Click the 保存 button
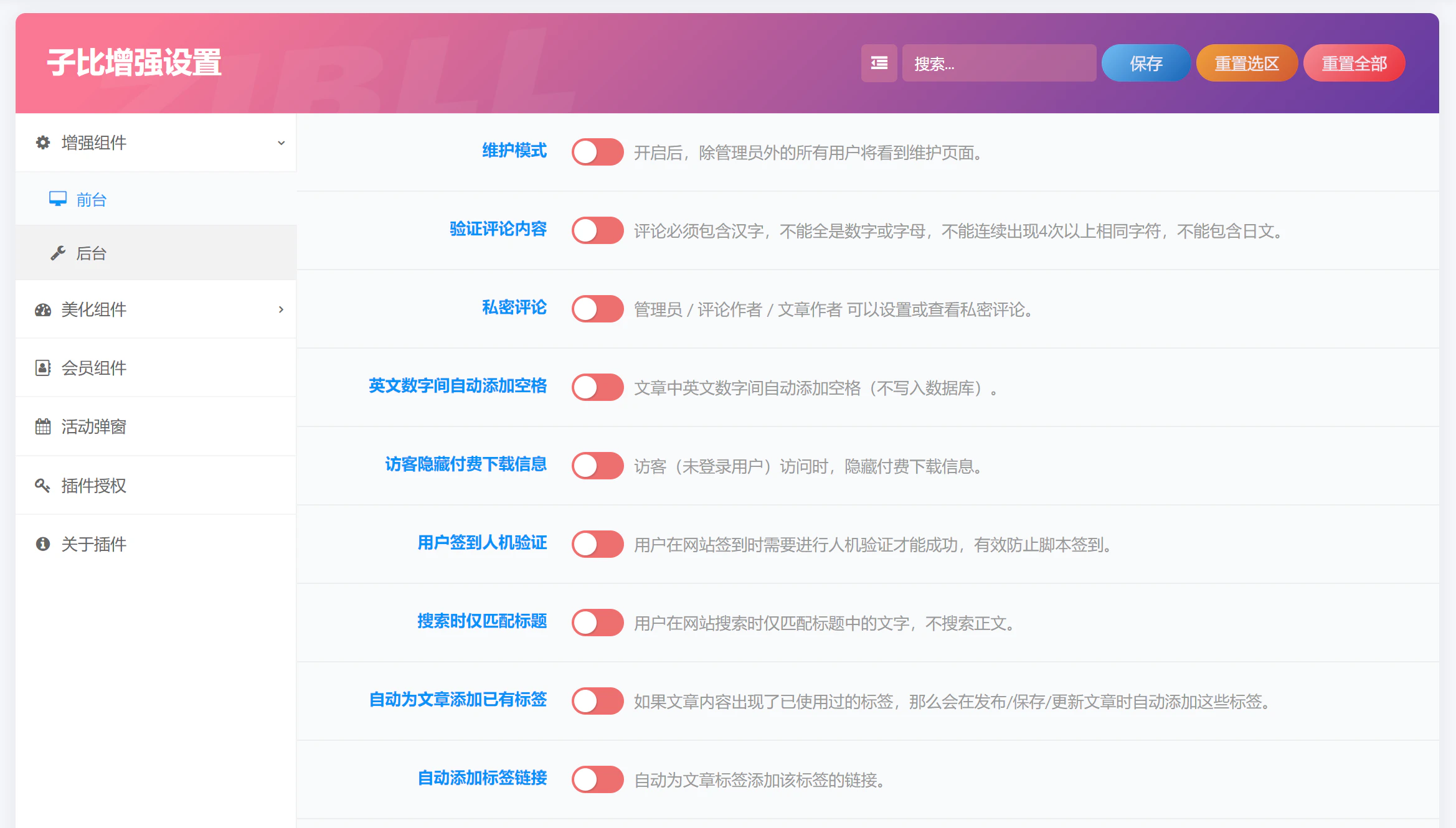This screenshot has height=828, width=1456. tap(1146, 63)
